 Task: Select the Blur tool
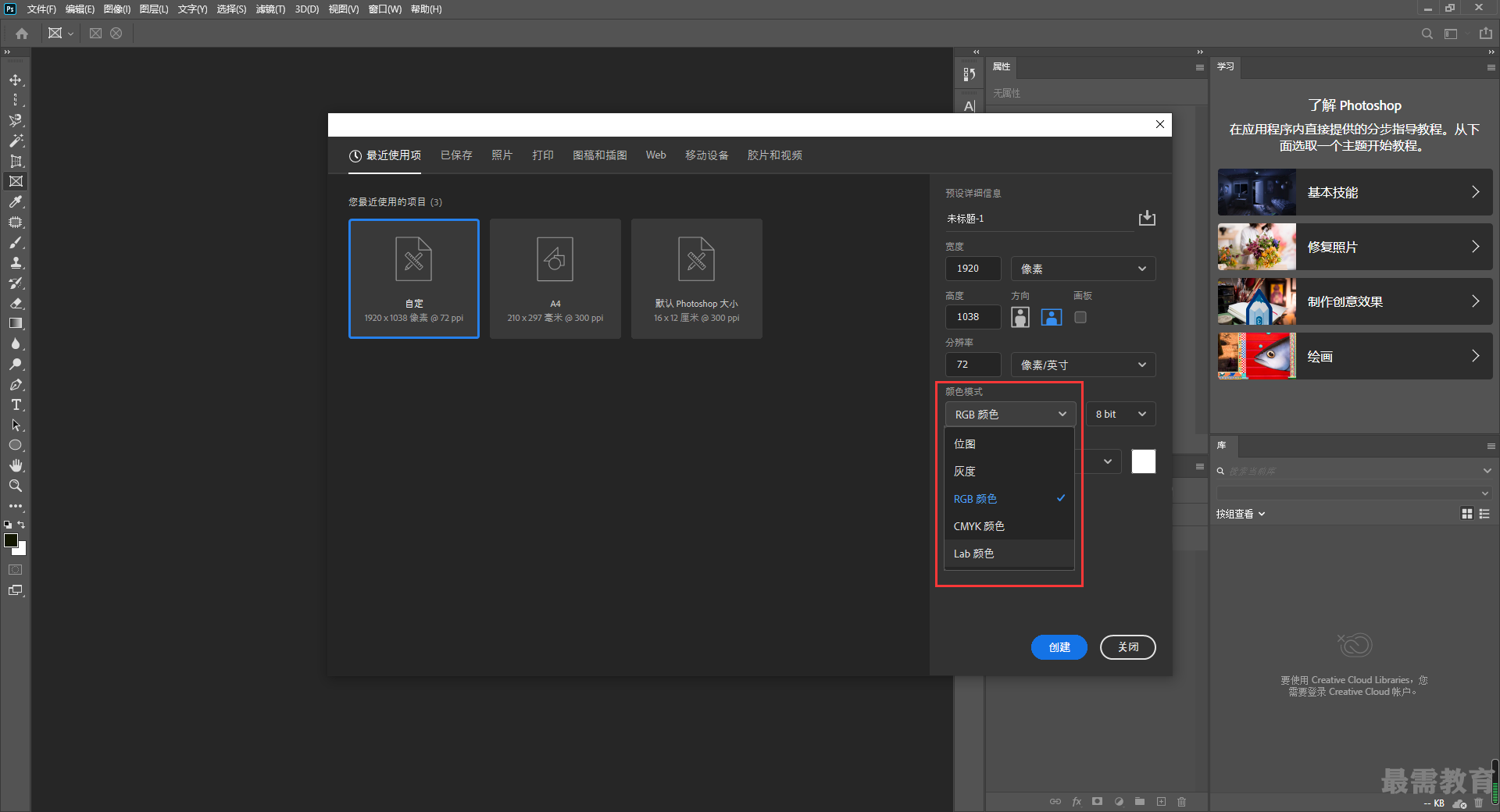point(16,344)
